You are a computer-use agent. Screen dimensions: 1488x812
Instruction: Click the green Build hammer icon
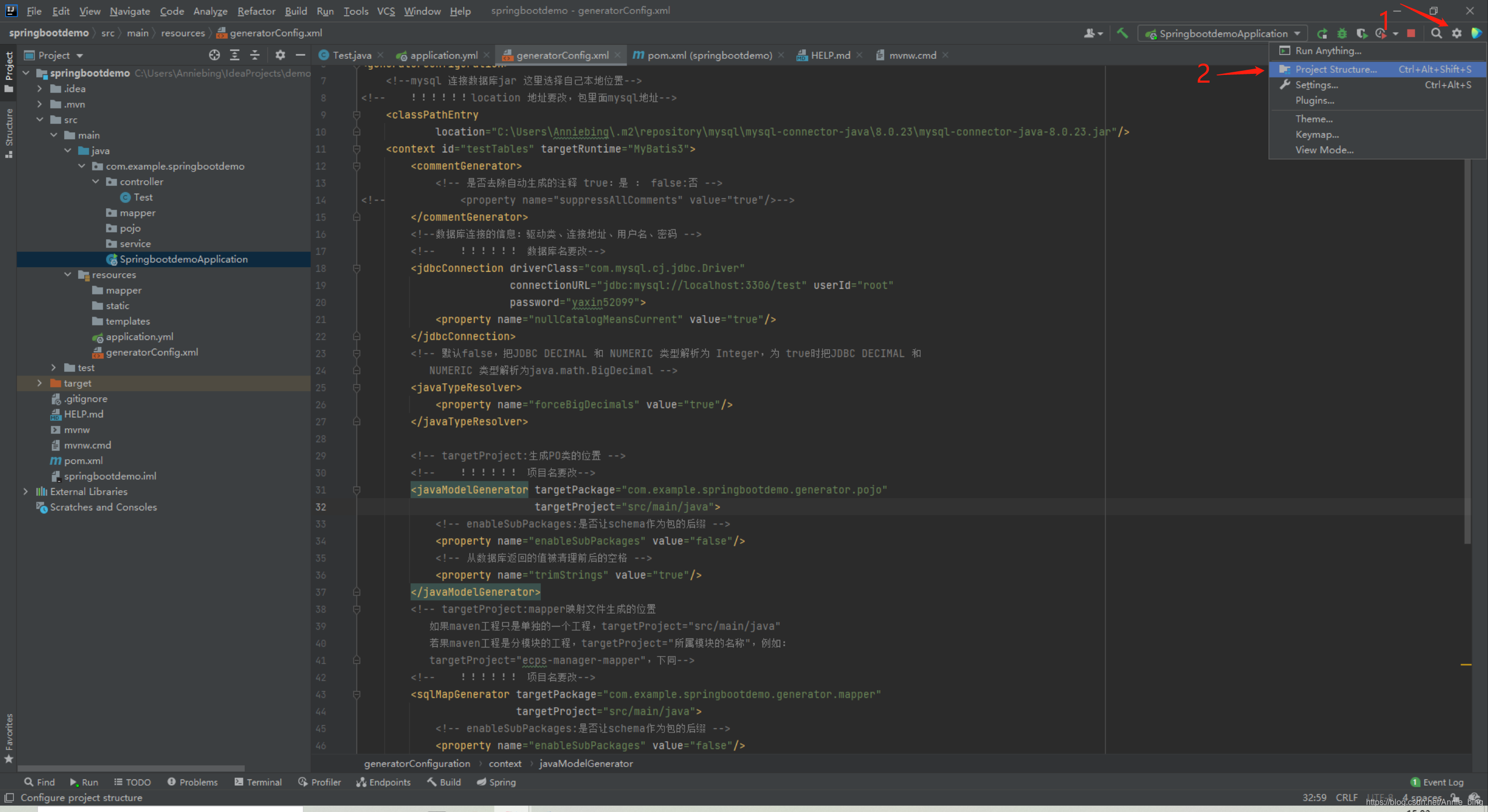click(1122, 33)
